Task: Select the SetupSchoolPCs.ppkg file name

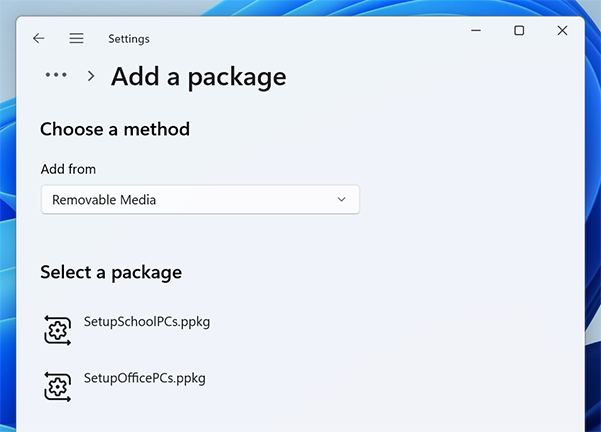Action: [x=146, y=322]
